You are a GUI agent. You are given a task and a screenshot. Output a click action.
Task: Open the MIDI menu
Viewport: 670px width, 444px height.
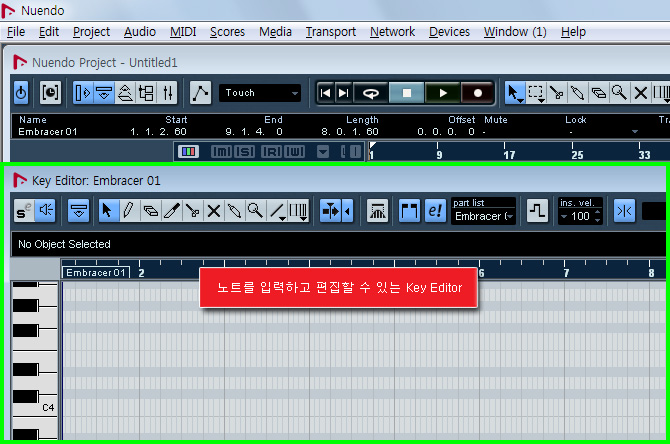click(183, 32)
